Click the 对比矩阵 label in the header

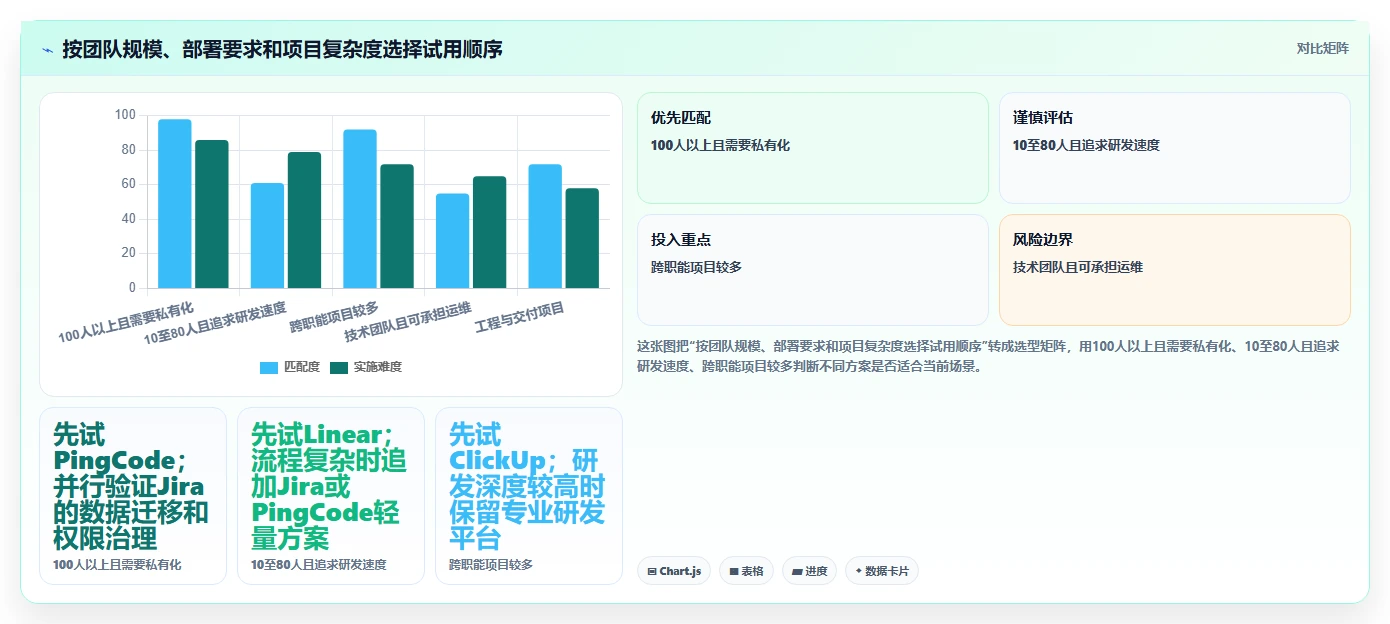(x=1322, y=48)
